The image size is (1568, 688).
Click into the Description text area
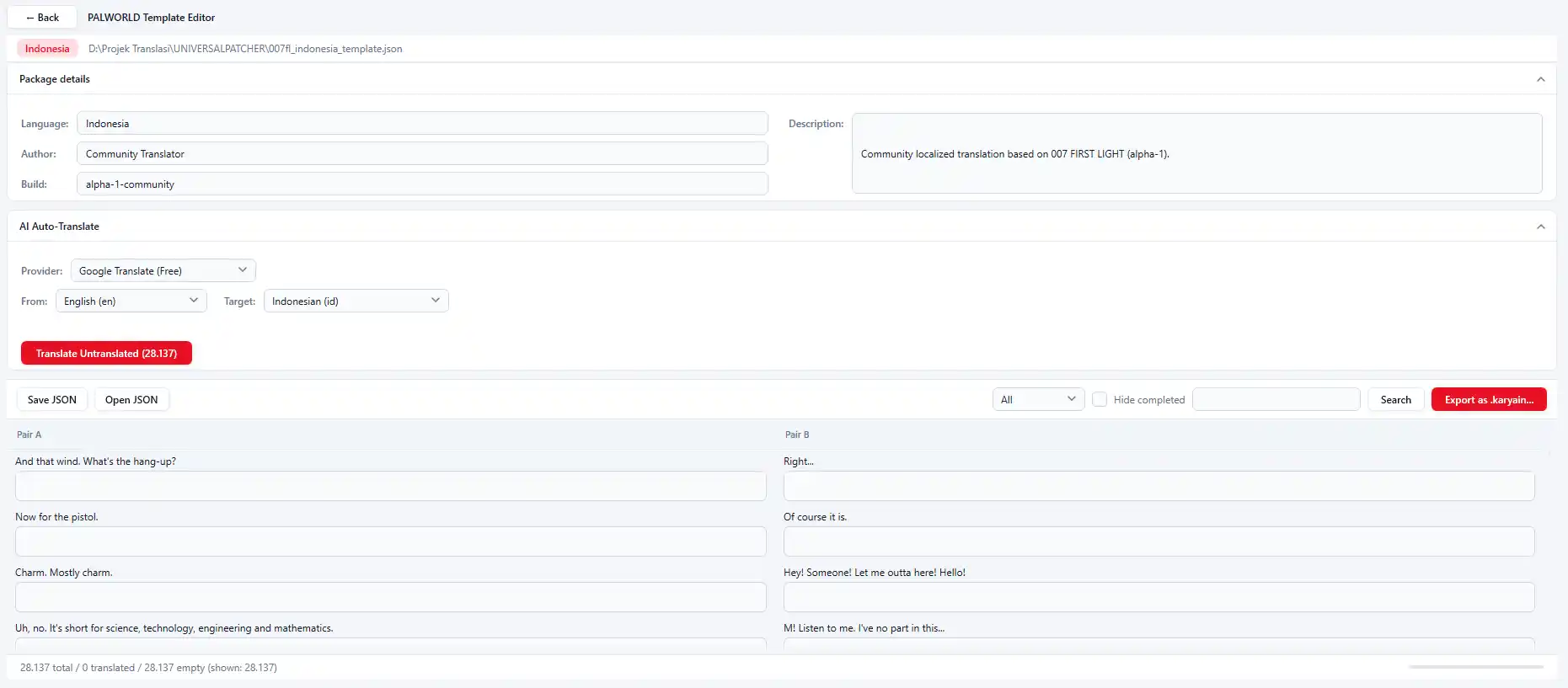point(1197,153)
